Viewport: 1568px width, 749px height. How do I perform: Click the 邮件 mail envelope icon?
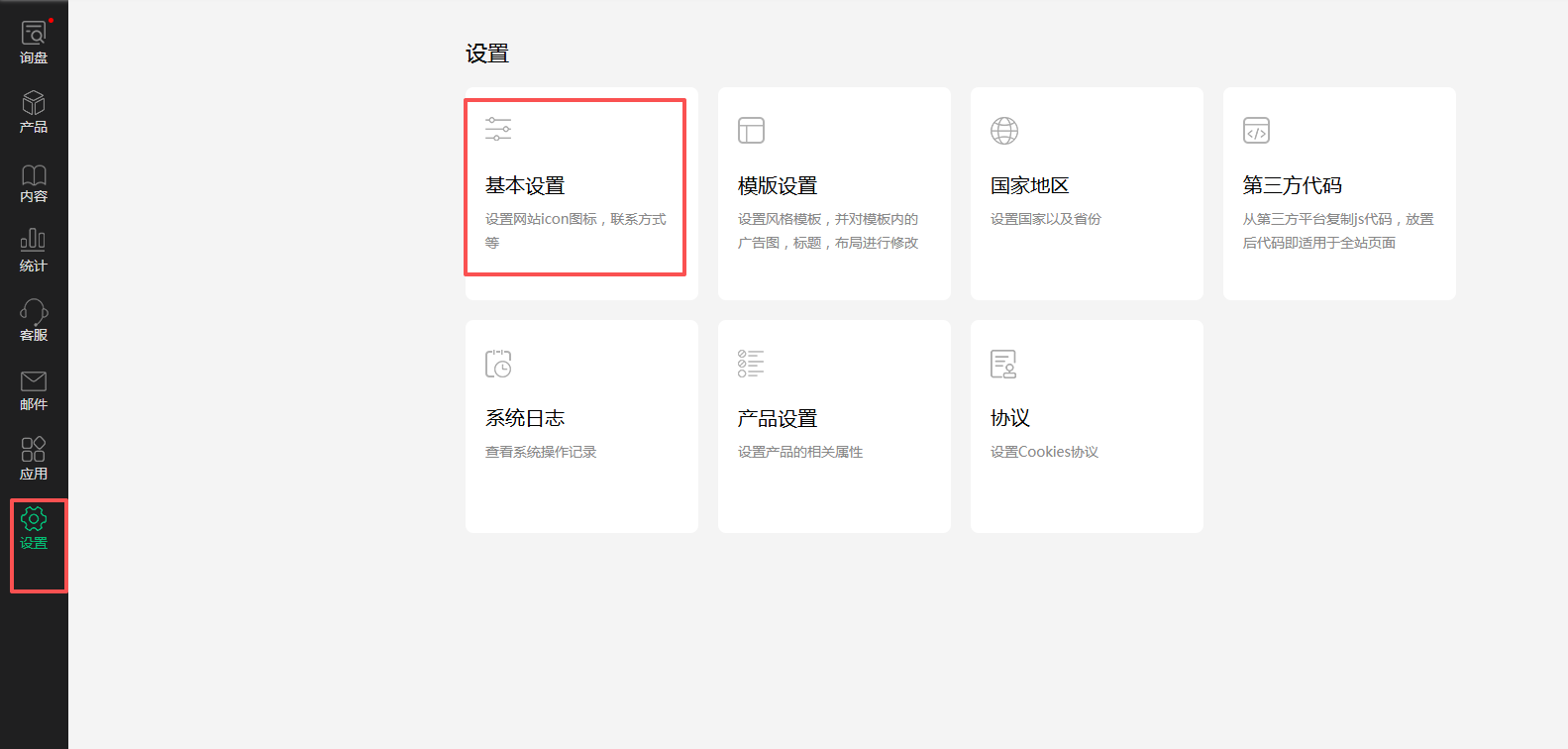pos(34,381)
